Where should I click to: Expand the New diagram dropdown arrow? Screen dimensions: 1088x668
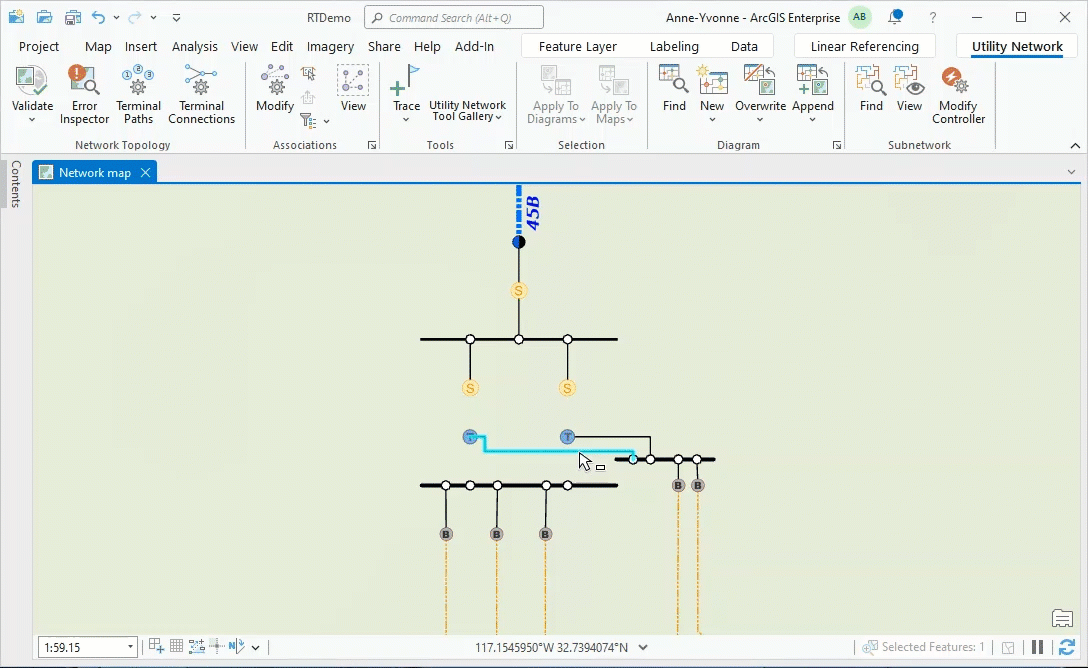pos(712,121)
